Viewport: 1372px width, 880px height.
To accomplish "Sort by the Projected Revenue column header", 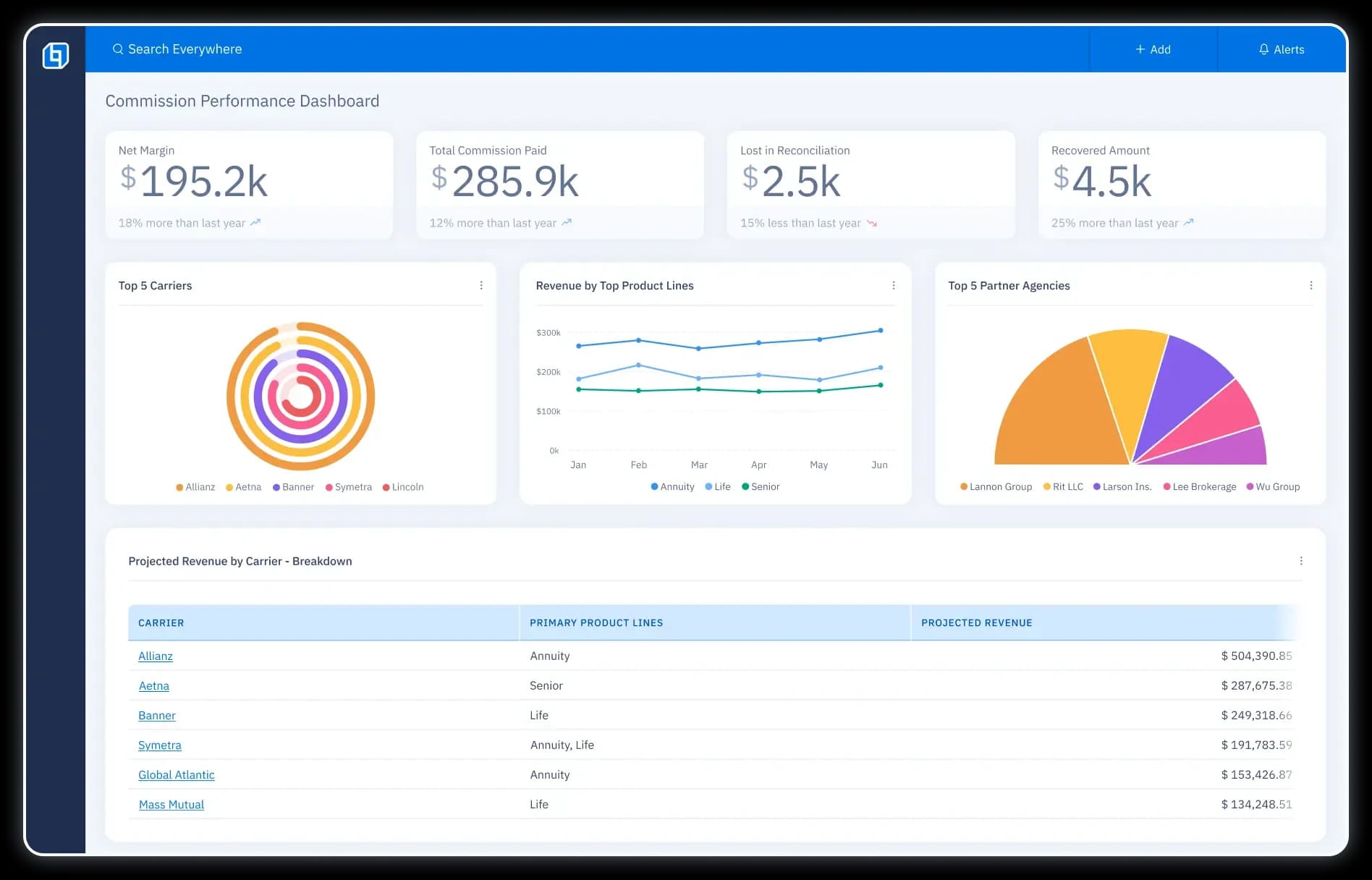I will coord(976,623).
